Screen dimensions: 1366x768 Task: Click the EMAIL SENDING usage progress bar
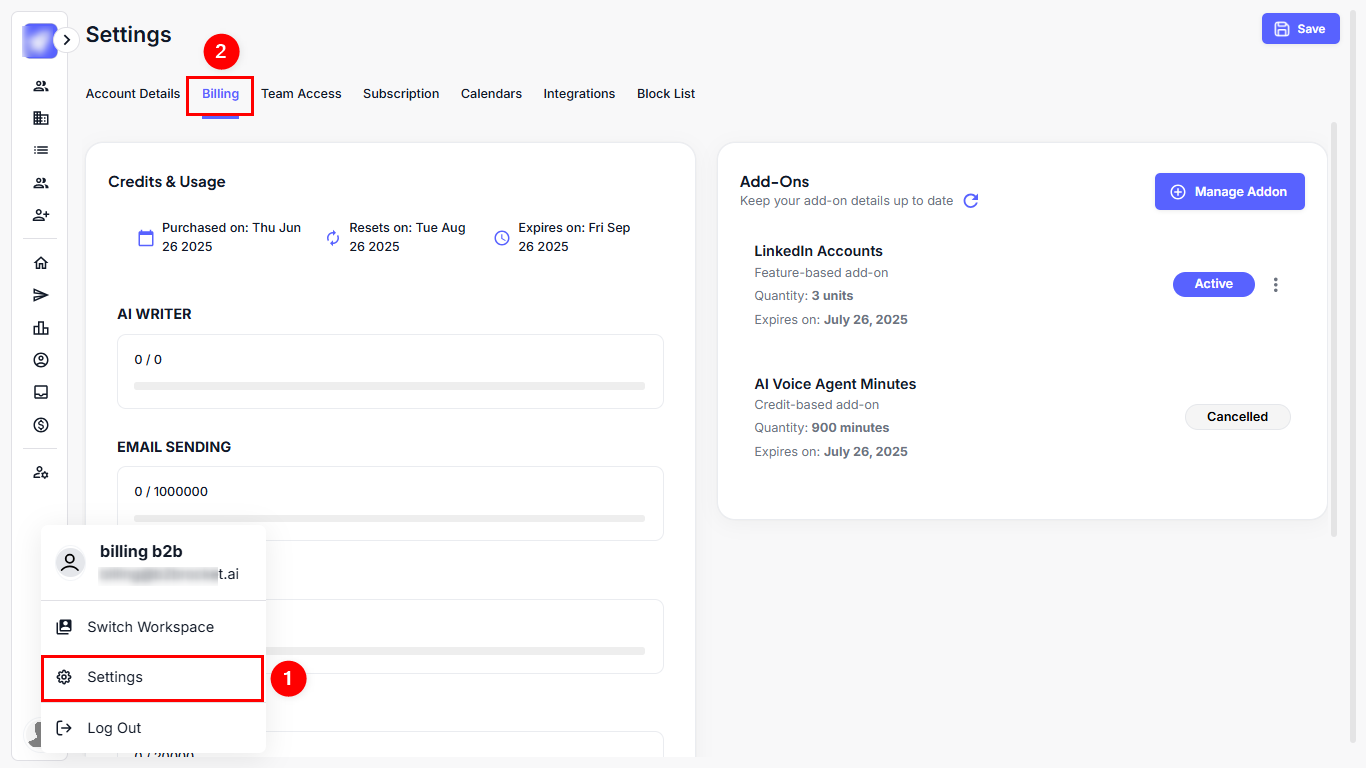pyautogui.click(x=389, y=518)
